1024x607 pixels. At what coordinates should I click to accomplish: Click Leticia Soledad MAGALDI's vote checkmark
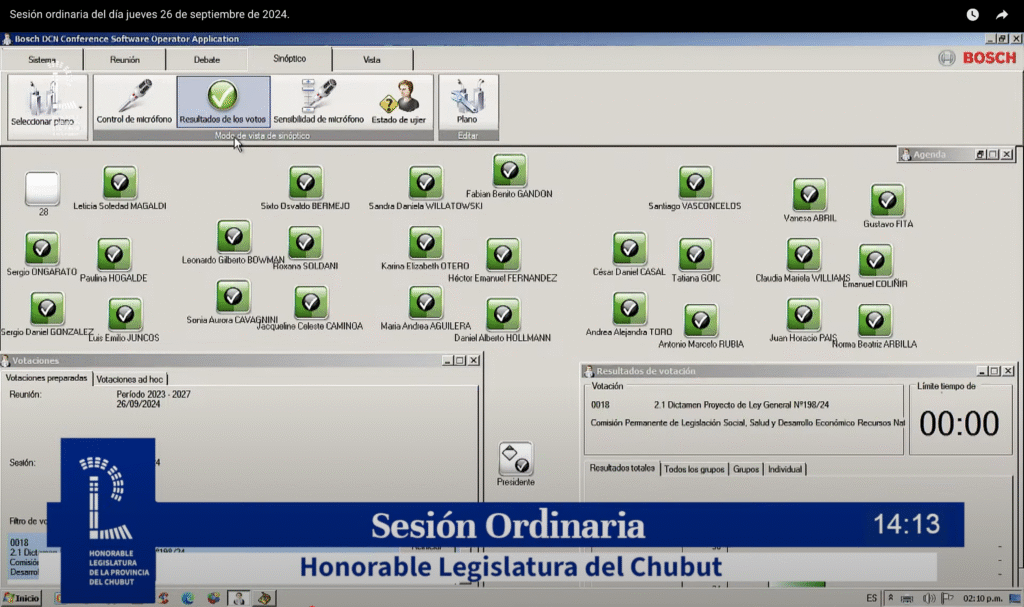pos(120,183)
